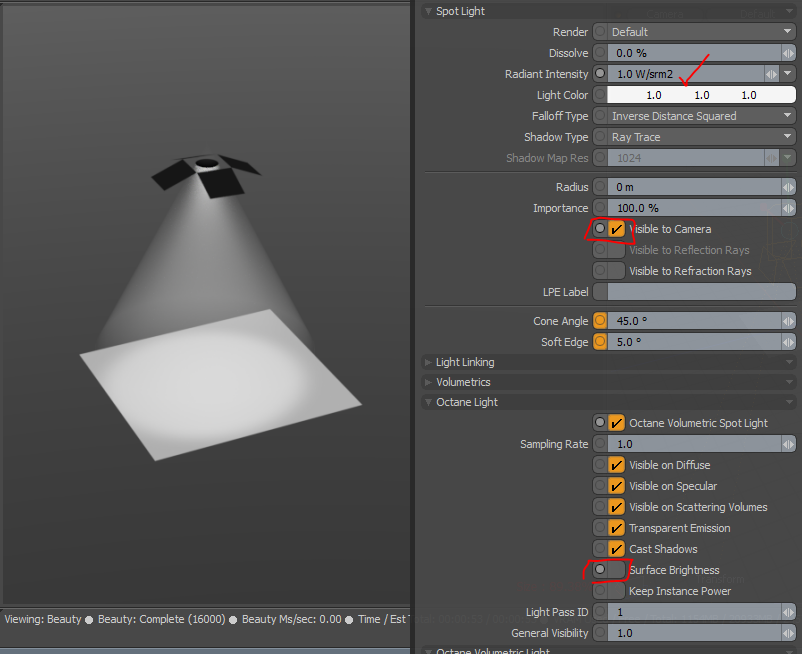
Task: Click the Radiant Intensity keyframe circle
Action: coord(600,74)
